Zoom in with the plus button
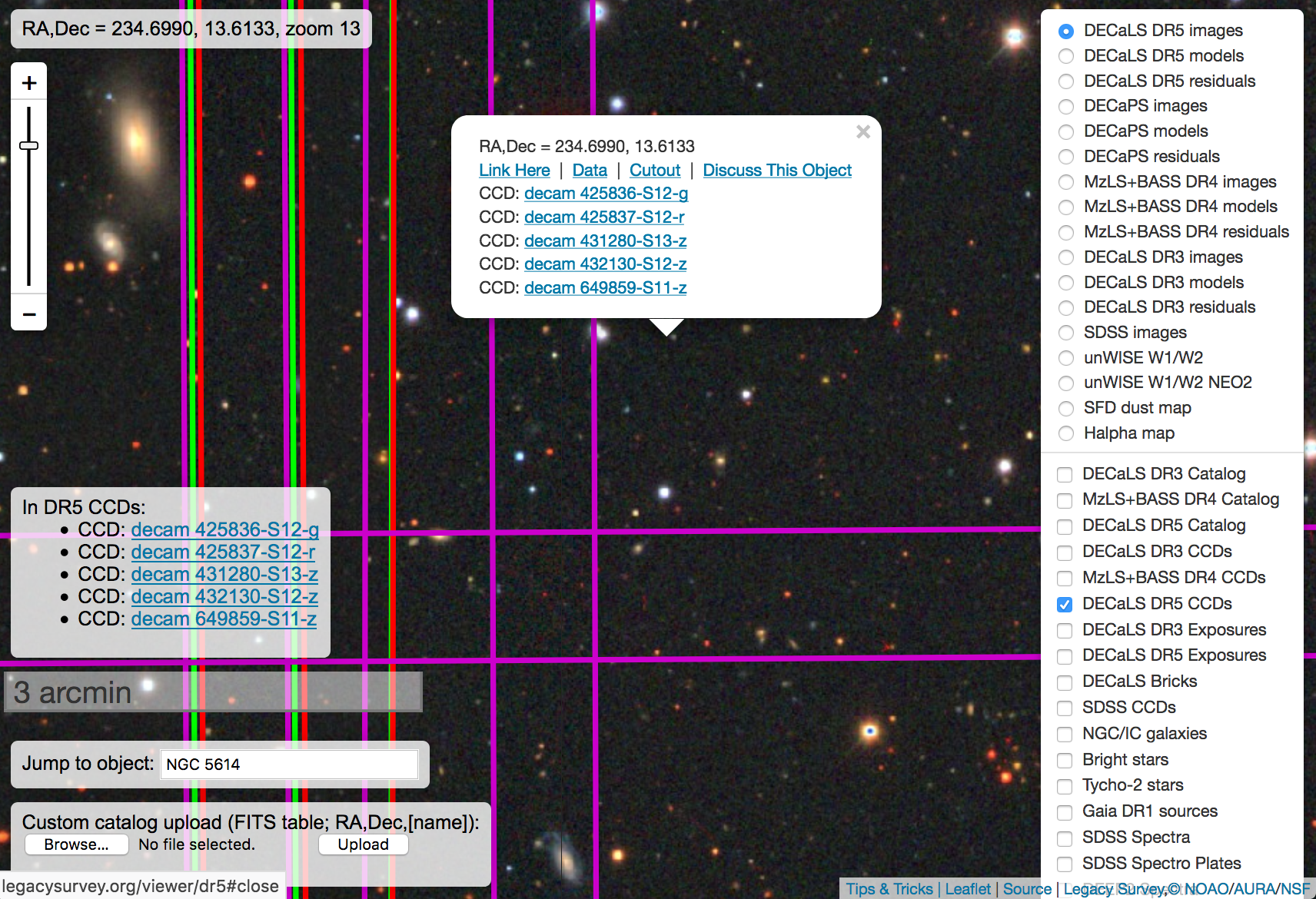 click(29, 82)
